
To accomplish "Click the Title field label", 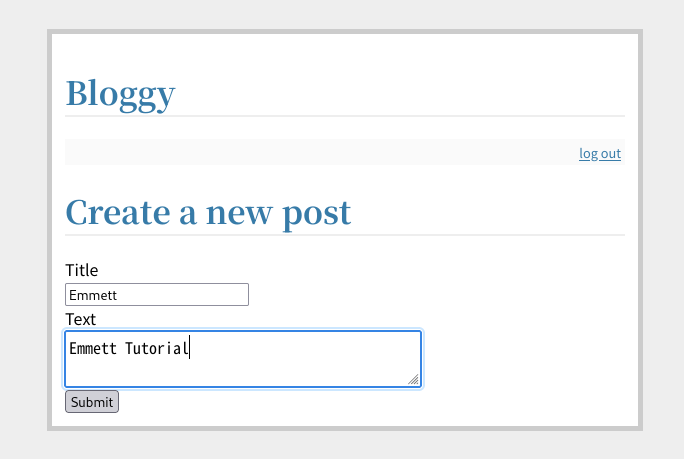I will coord(81,270).
